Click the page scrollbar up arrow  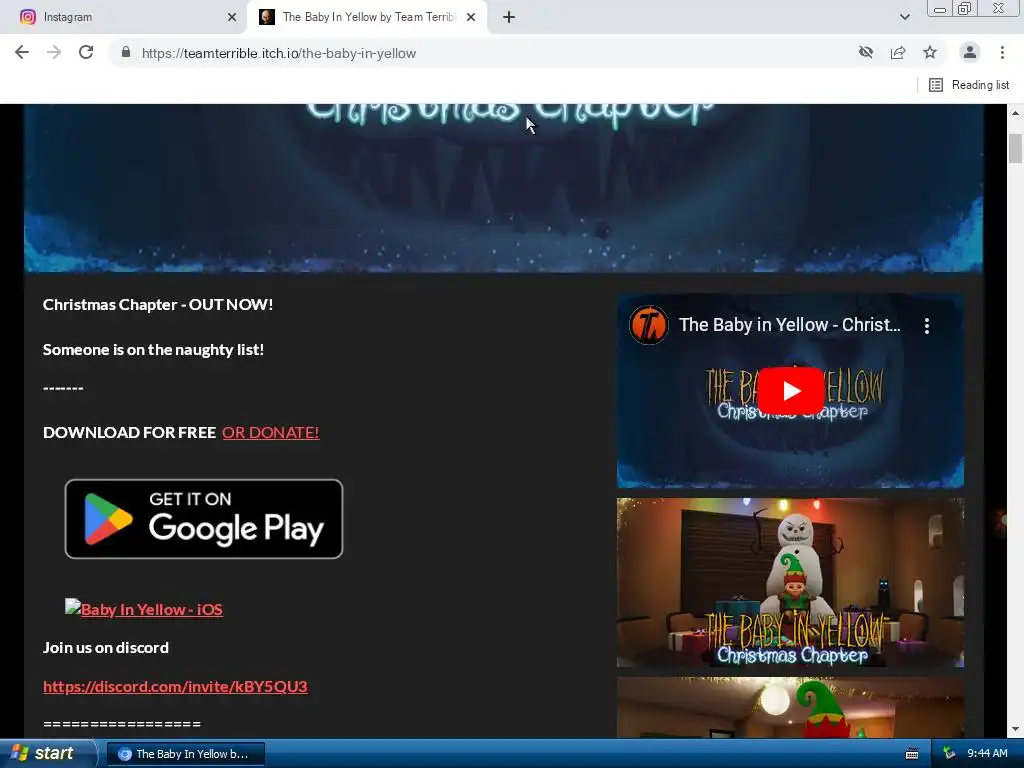click(x=1015, y=112)
